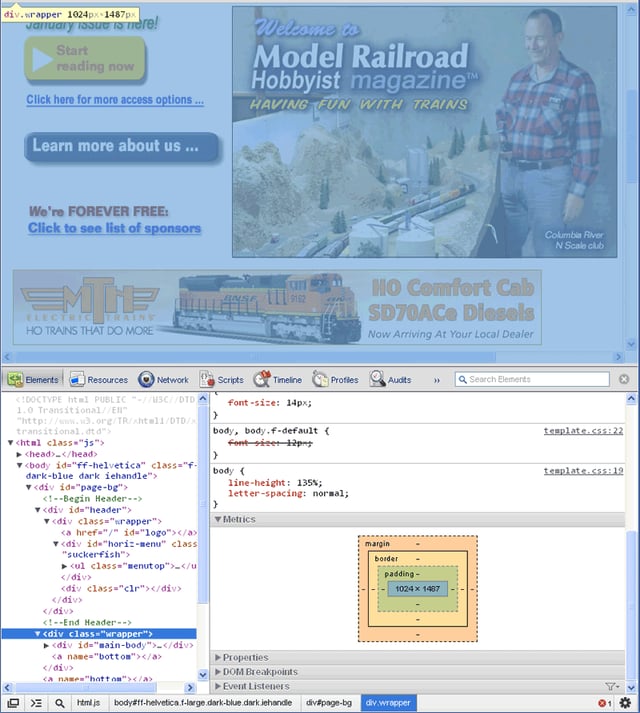The height and width of the screenshot is (713, 640).
Task: Select the a href="/" id="logo" node
Action: [x=129, y=532]
